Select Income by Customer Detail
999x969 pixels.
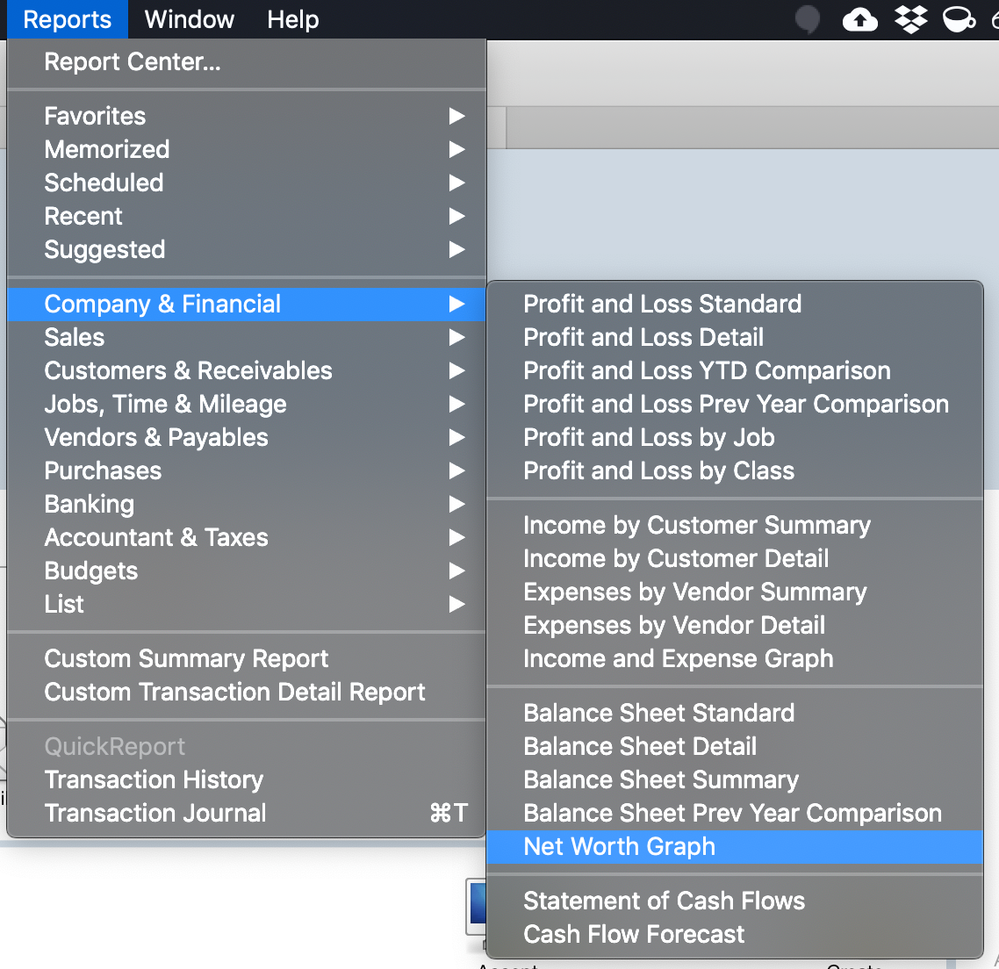click(x=735, y=559)
